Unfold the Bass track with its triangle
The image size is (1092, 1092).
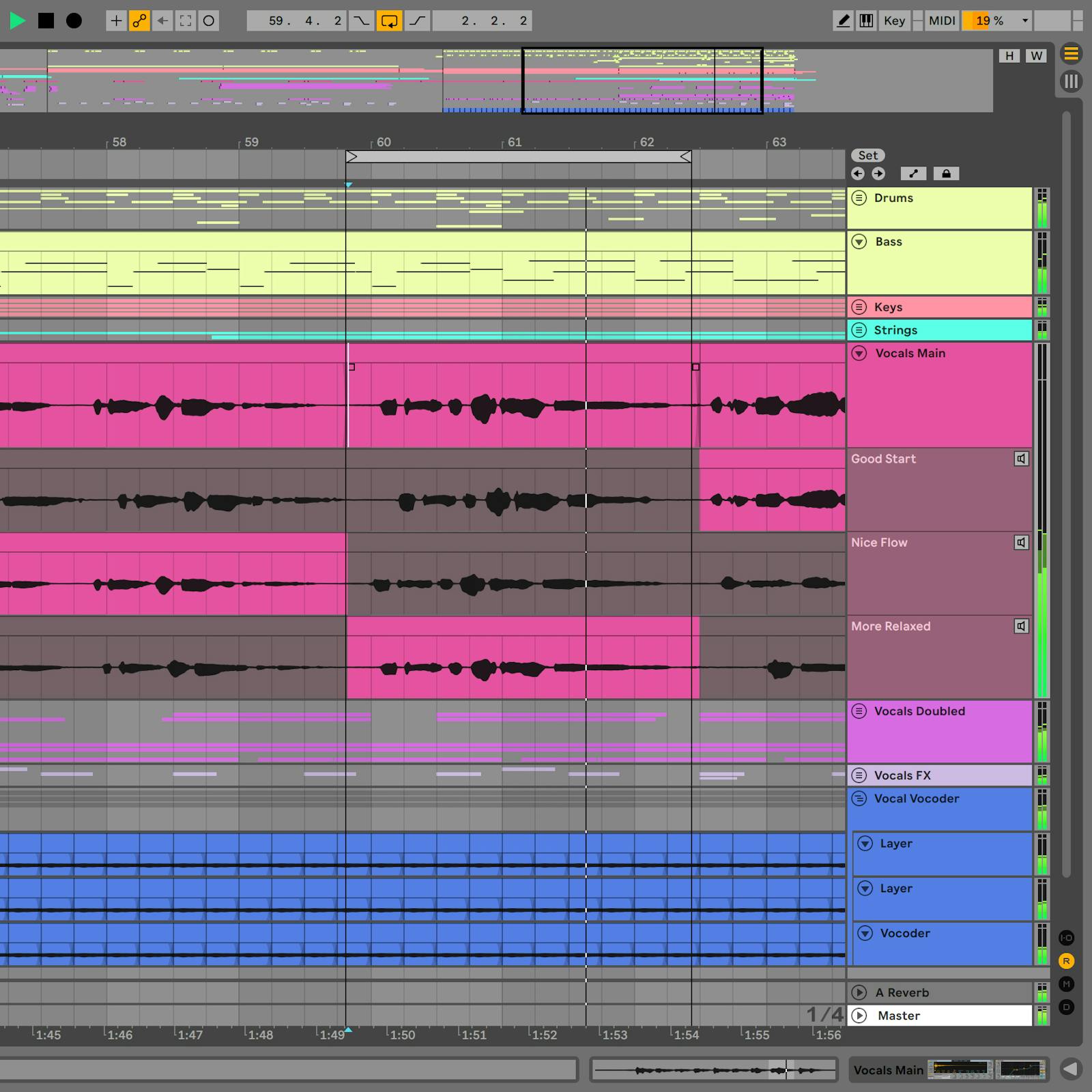click(x=859, y=241)
